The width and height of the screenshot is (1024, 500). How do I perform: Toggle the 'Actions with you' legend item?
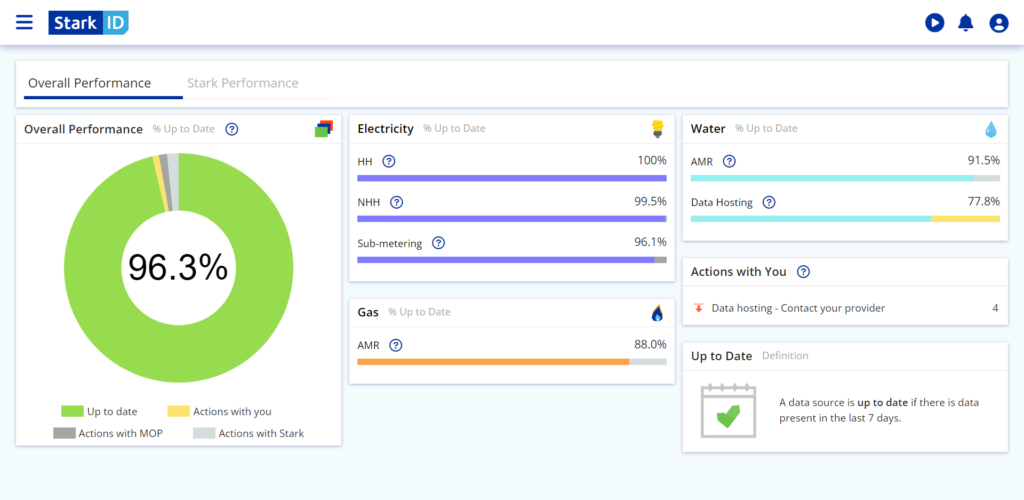(x=219, y=411)
